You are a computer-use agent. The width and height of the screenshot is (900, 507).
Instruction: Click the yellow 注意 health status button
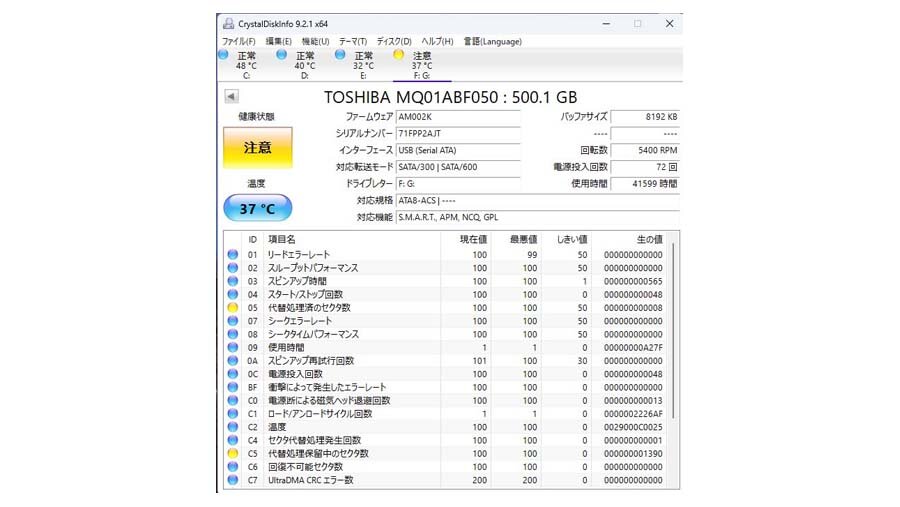point(258,148)
